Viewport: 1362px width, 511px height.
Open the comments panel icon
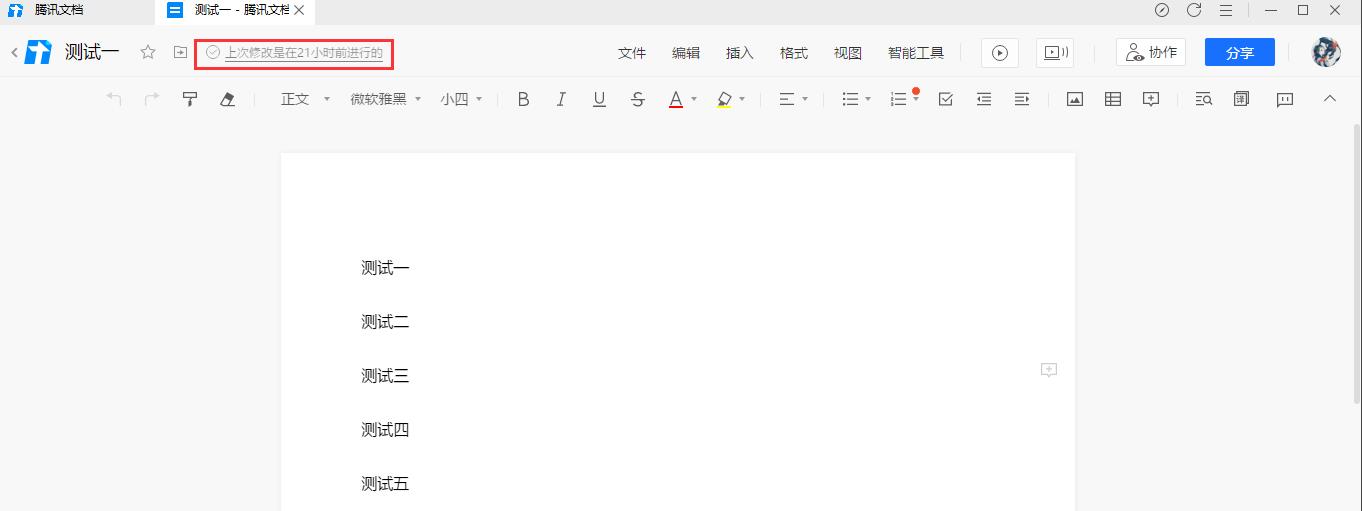(1285, 99)
